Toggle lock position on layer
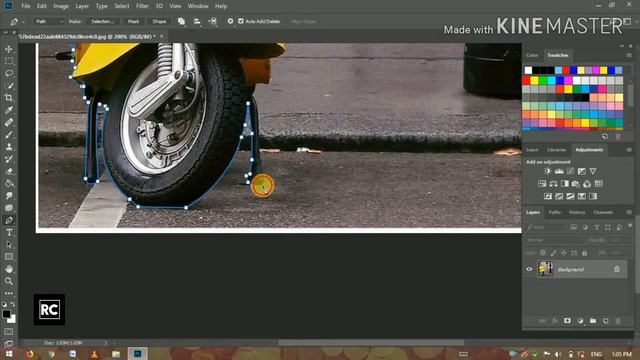 pos(564,253)
